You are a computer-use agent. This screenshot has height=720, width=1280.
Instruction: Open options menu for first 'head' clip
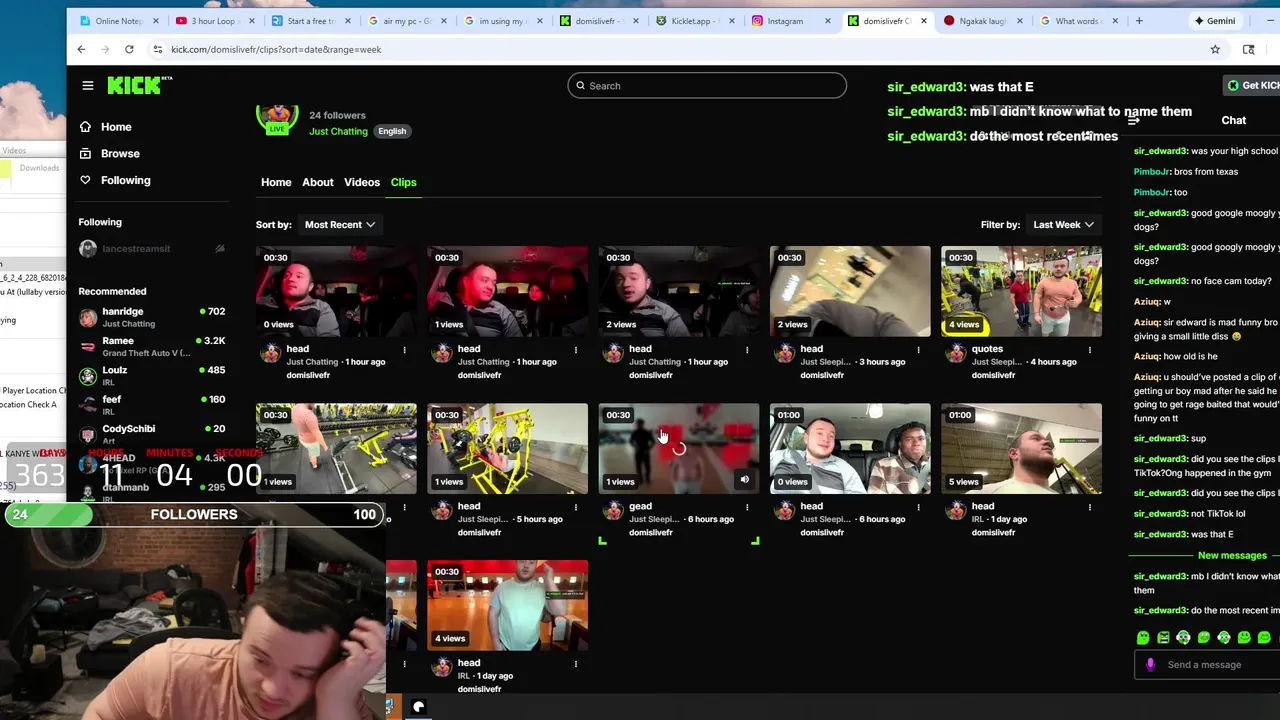pos(404,350)
